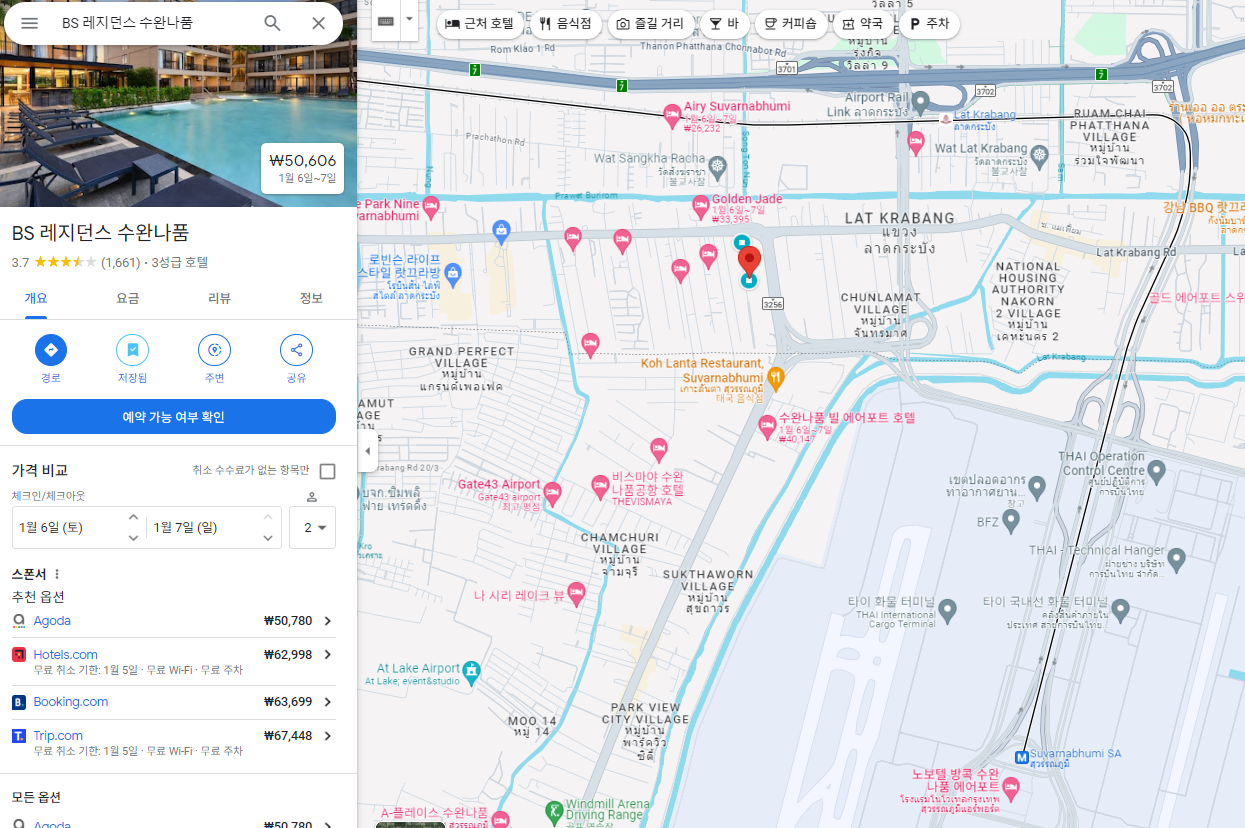The height and width of the screenshot is (828, 1245).
Task: Click 예약 가능 여부 확인 button
Action: 174,417
